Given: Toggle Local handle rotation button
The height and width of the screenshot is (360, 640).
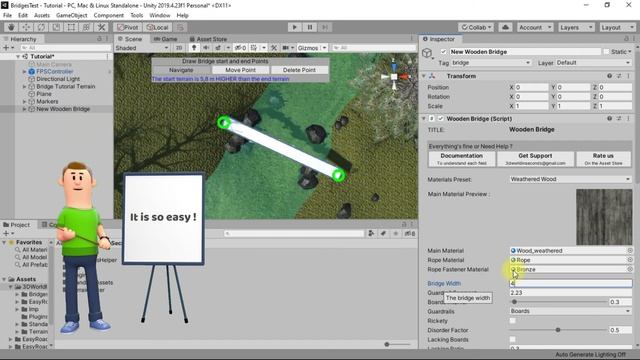Looking at the screenshot, I should 157,27.
